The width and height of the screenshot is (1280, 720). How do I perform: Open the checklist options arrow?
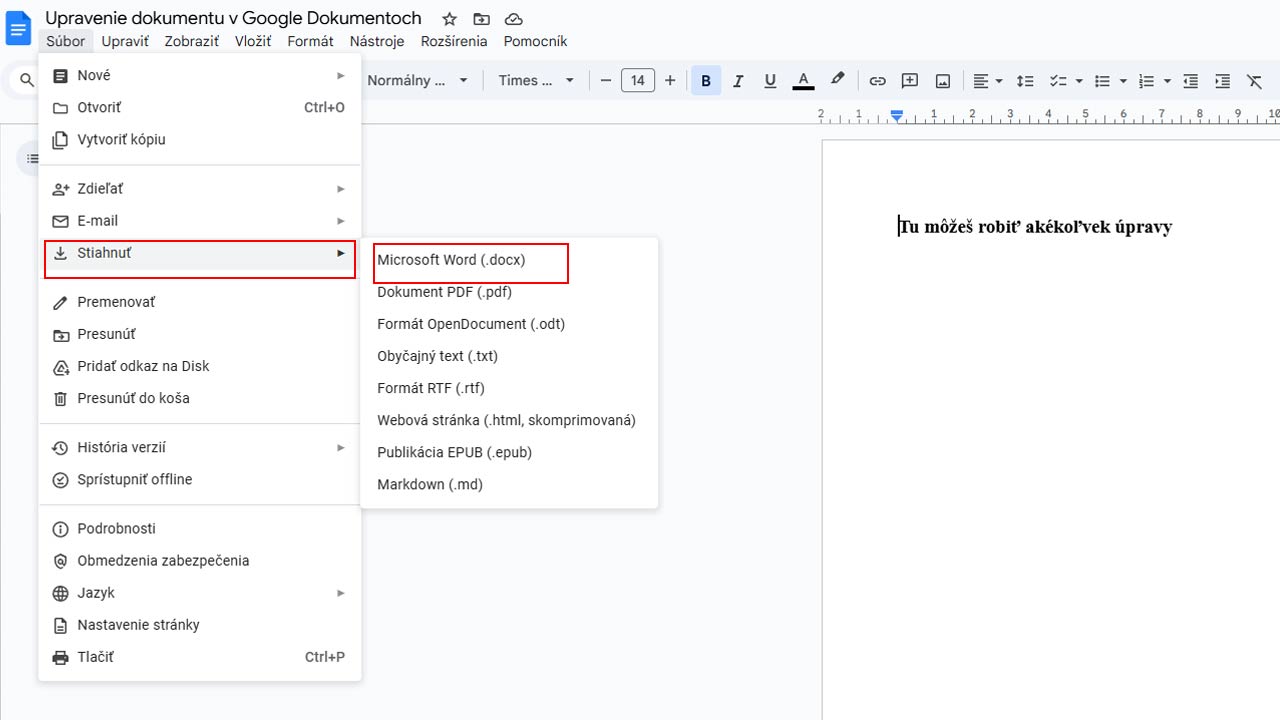(1078, 81)
